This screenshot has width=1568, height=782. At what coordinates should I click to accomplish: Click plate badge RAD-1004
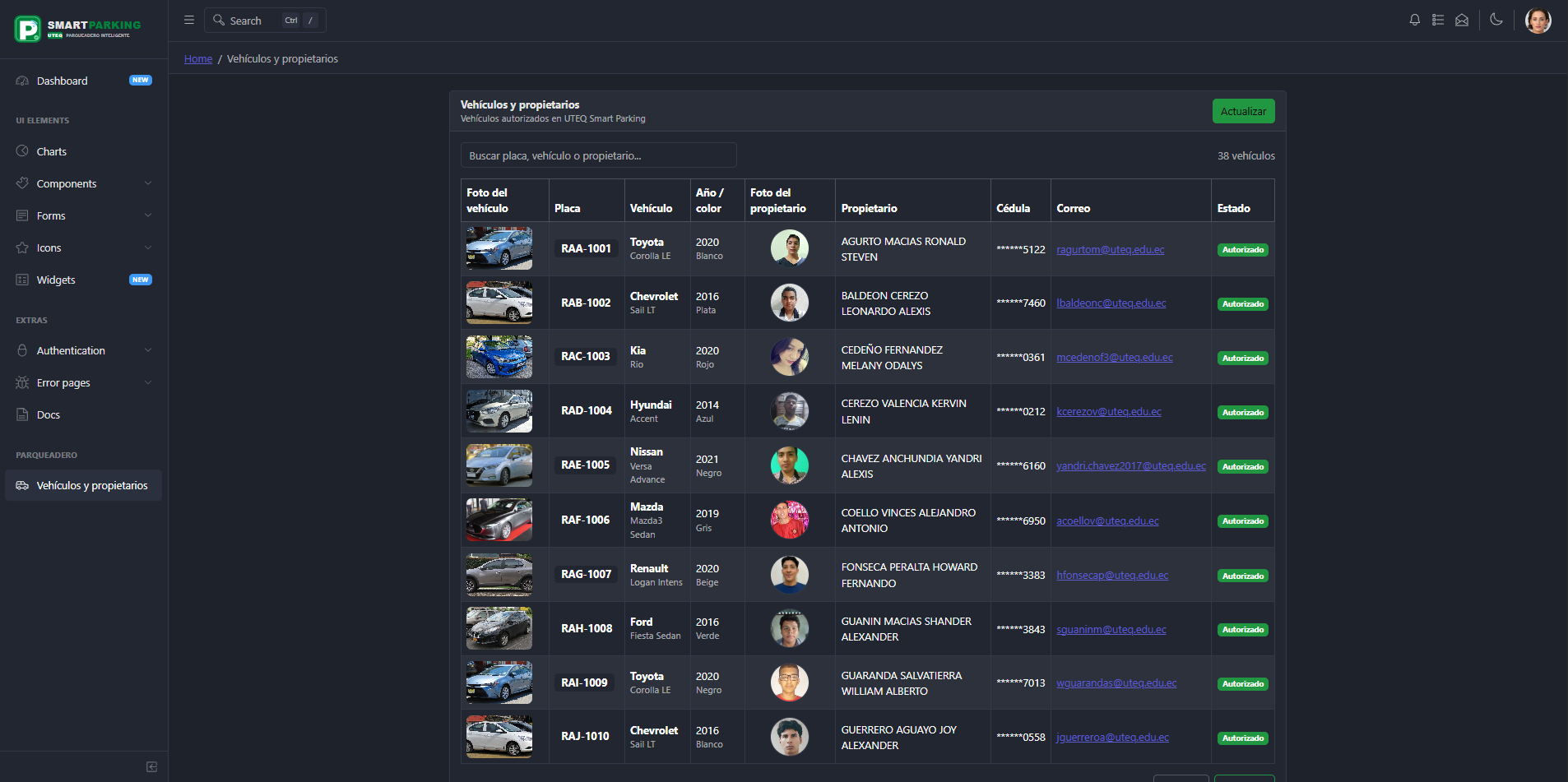coord(587,410)
